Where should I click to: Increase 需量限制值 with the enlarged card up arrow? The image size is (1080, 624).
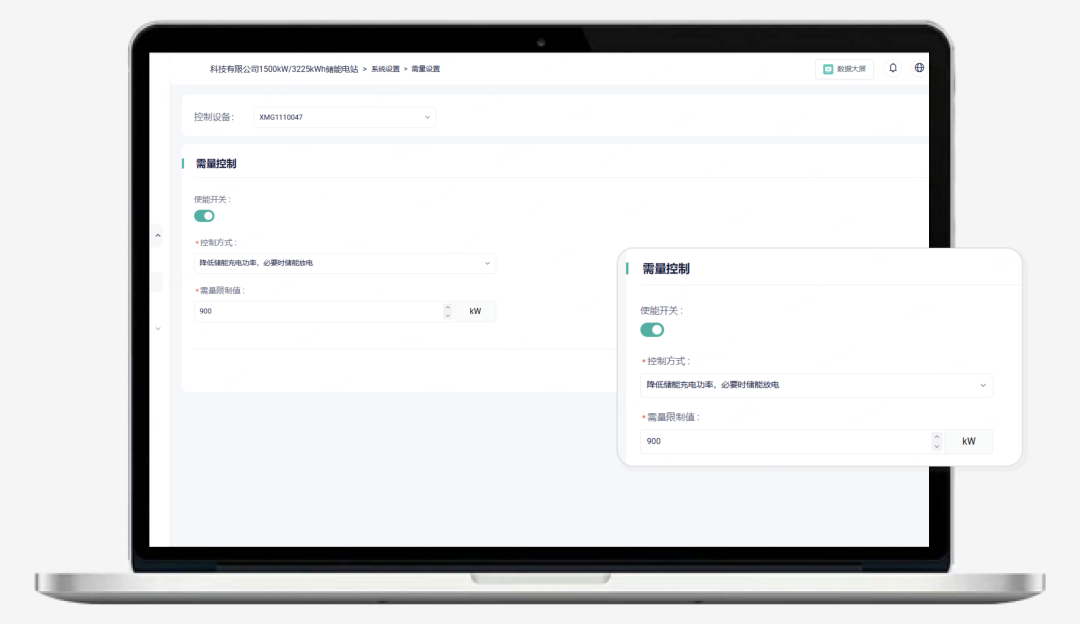tap(936, 437)
